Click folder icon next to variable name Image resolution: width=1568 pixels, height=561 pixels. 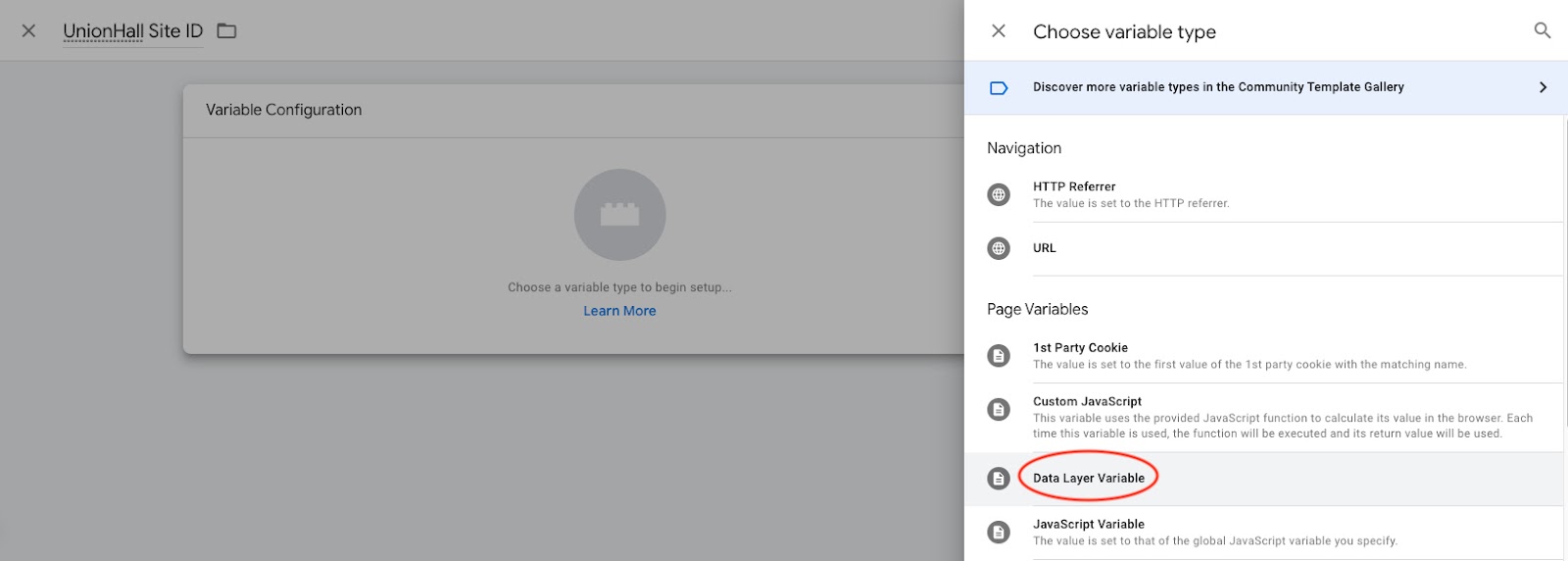pyautogui.click(x=226, y=30)
